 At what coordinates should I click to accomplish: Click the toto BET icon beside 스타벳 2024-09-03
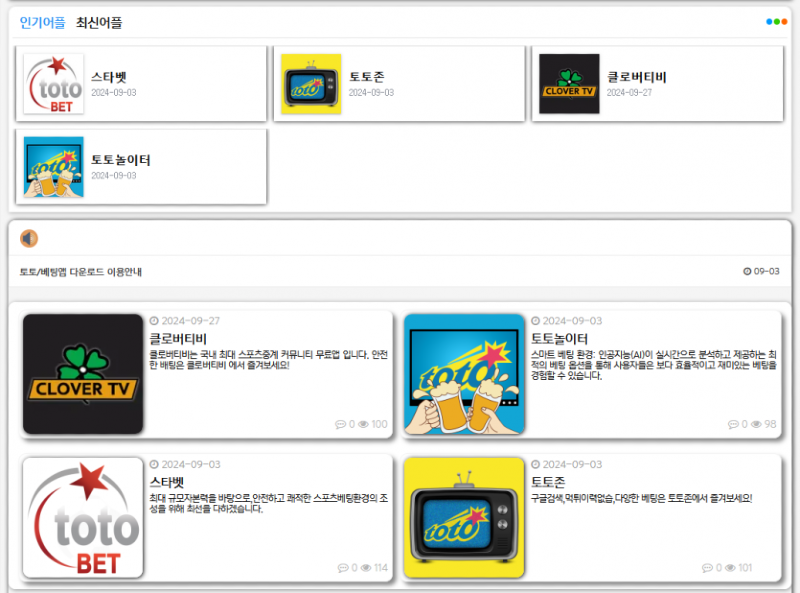54,84
